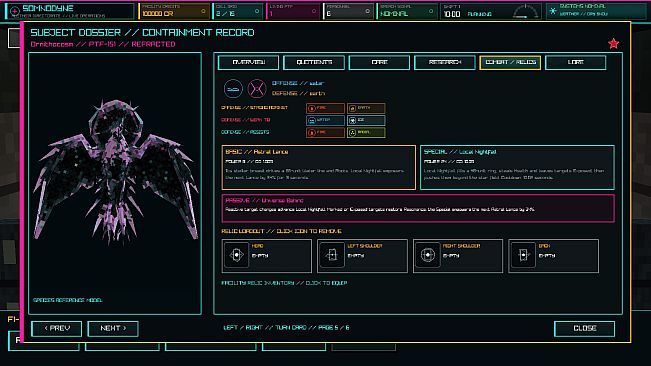The height and width of the screenshot is (366, 651).
Task: Click the Living PTF indicator dot
Action: (313, 12)
